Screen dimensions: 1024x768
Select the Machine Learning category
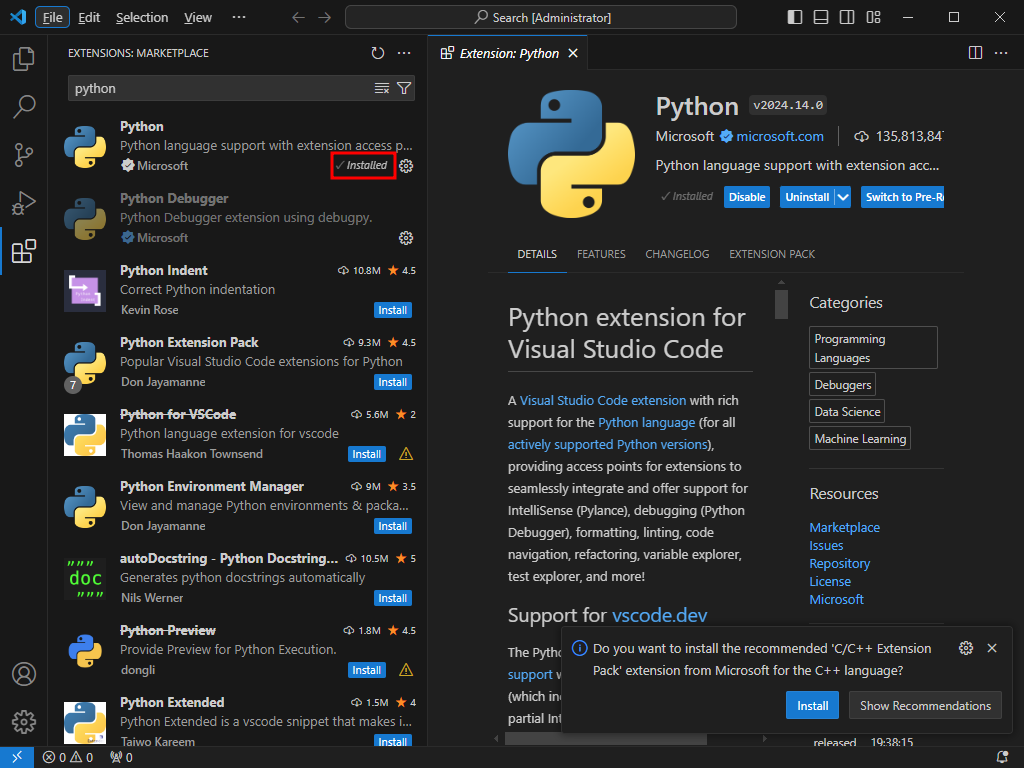pos(860,438)
